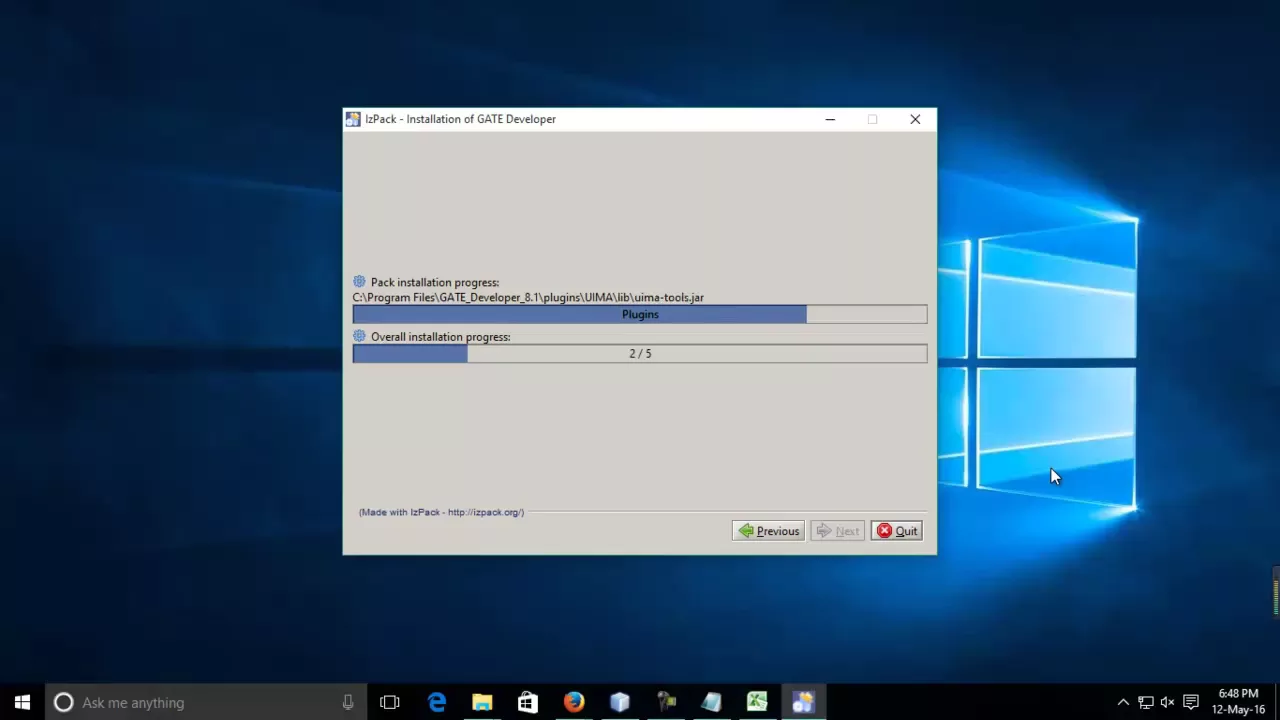Click the Plugins pack progress bar
The height and width of the screenshot is (720, 1280).
click(x=640, y=314)
